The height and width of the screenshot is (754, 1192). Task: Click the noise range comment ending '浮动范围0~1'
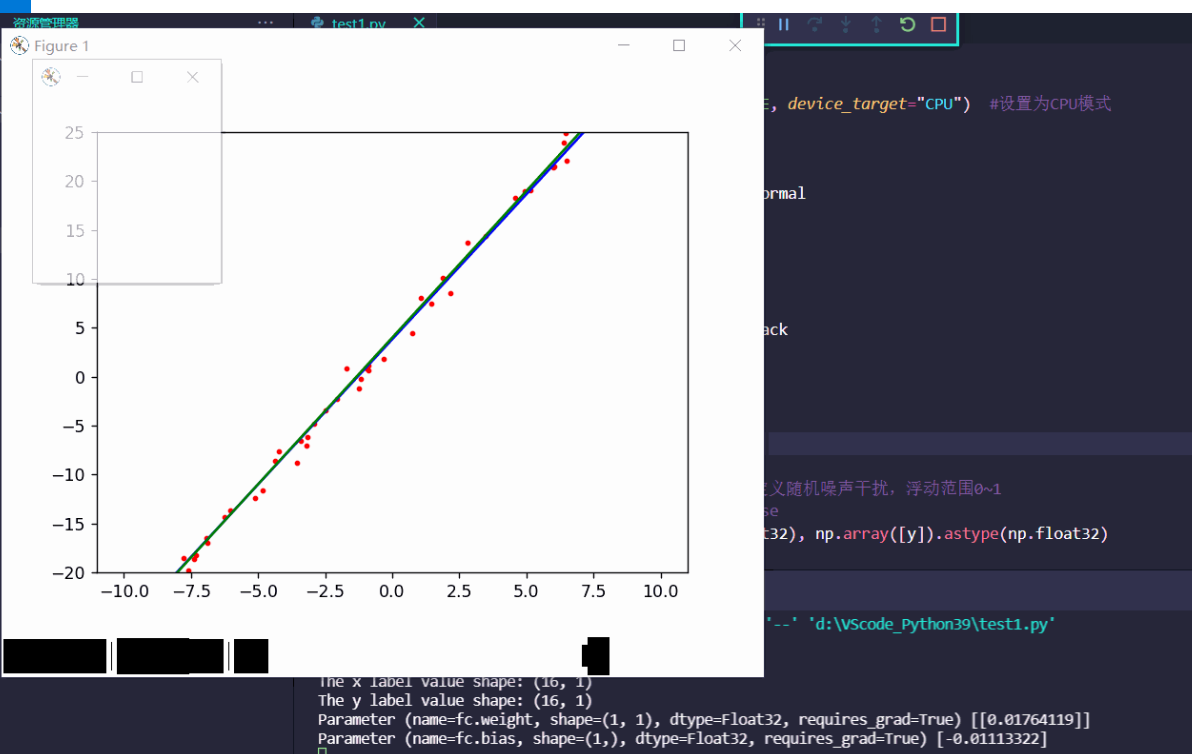click(882, 488)
